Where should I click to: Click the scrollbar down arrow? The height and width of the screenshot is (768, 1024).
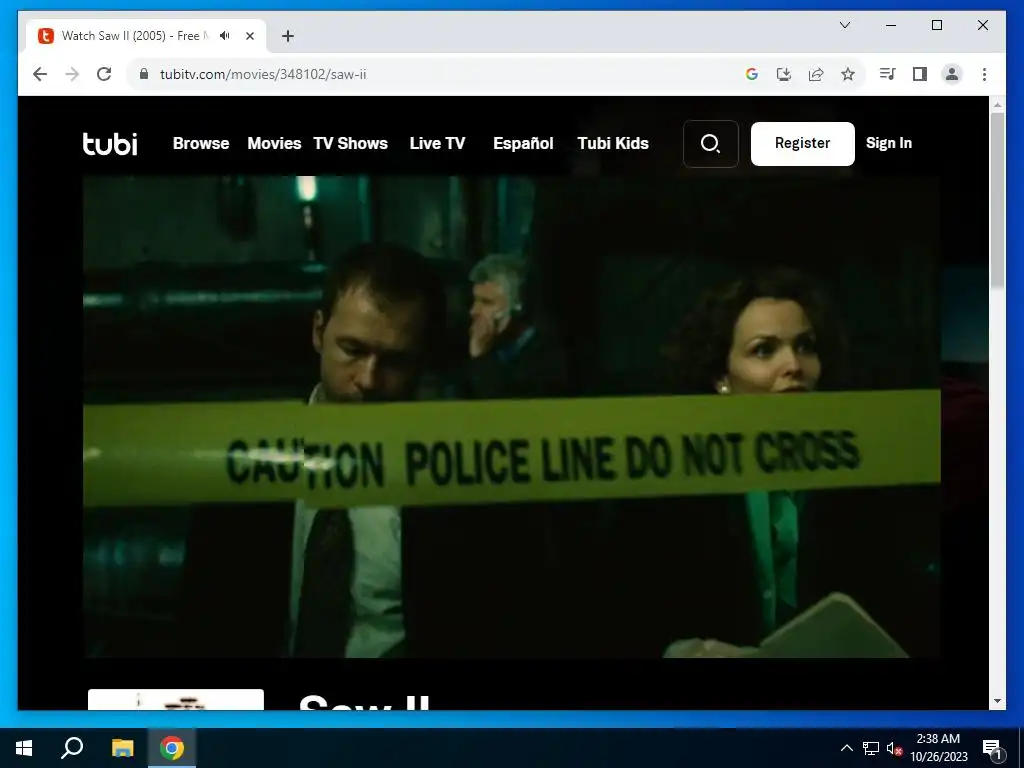click(x=997, y=701)
